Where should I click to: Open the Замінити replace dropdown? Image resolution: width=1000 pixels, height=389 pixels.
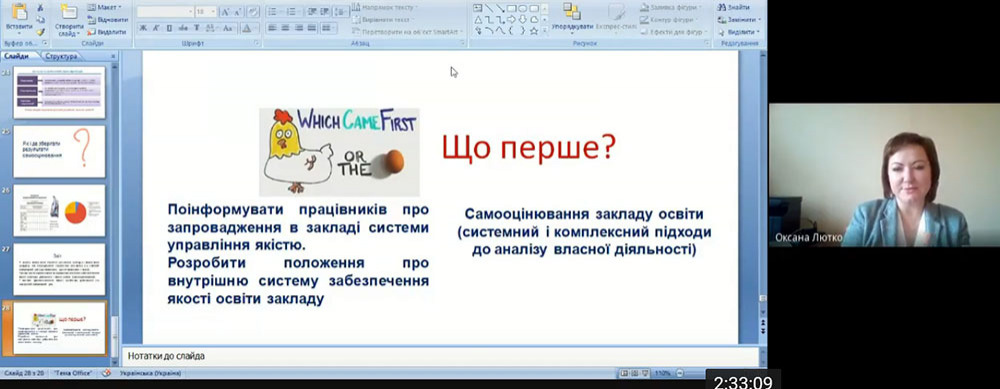739,19
